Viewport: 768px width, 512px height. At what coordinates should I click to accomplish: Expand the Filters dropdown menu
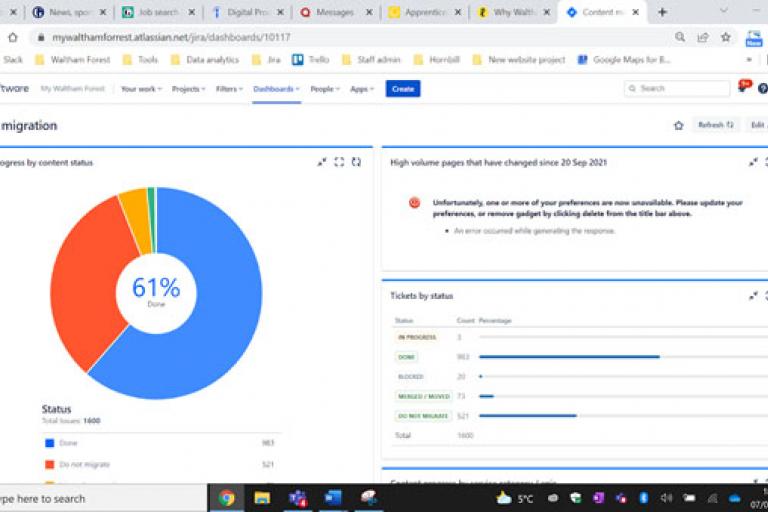[230, 89]
